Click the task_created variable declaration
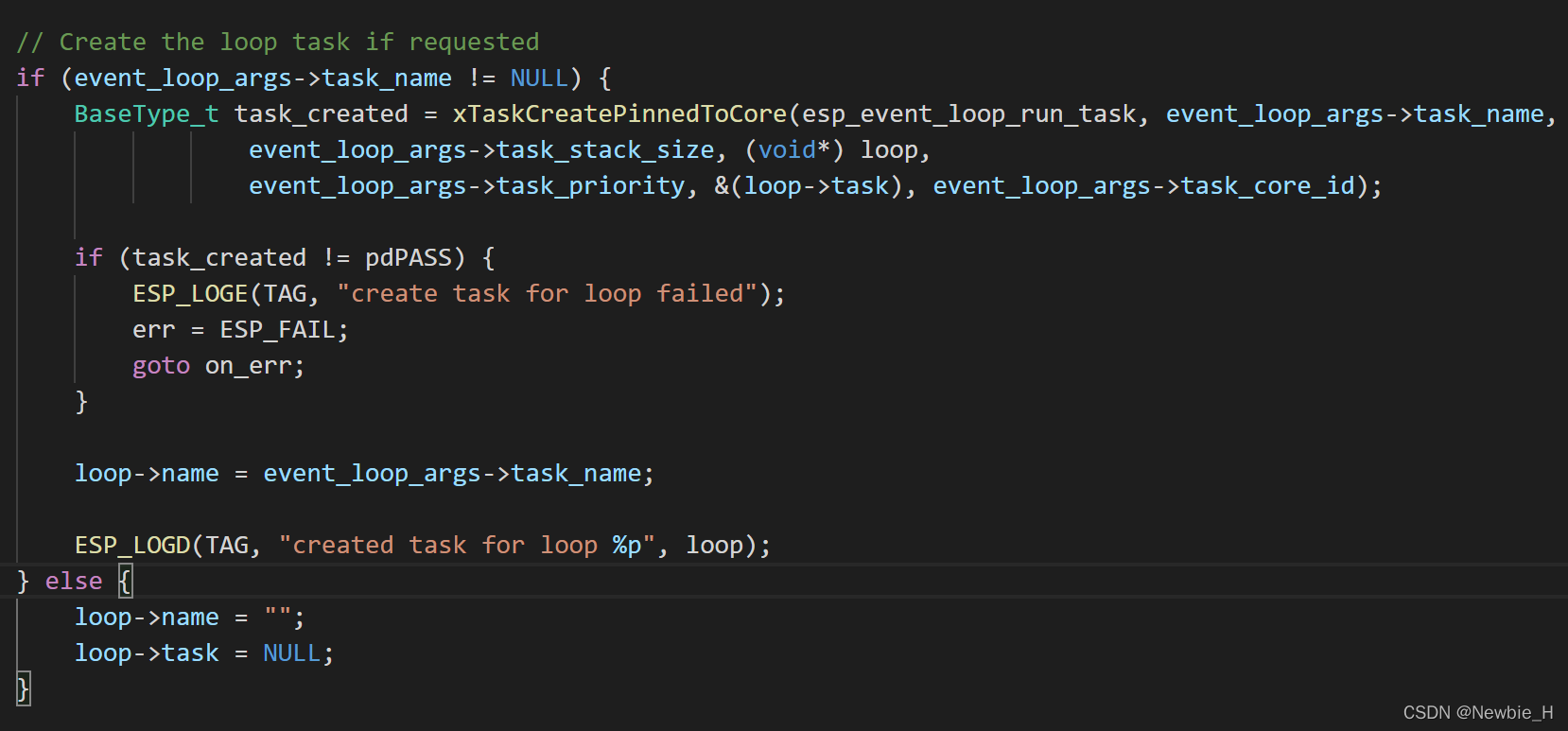Image resolution: width=1568 pixels, height=731 pixels. point(321,114)
